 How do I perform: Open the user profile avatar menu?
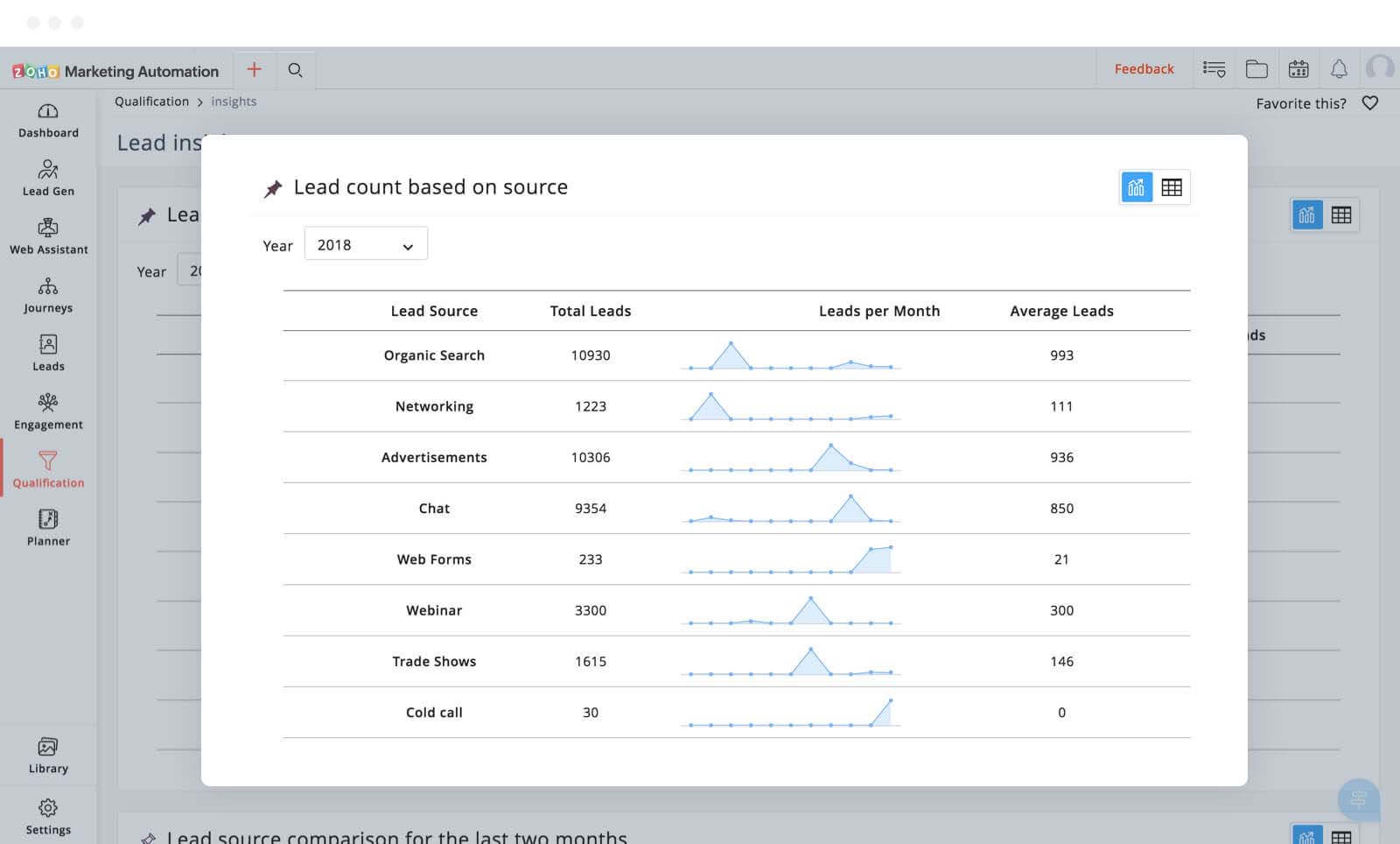pos(1380,68)
